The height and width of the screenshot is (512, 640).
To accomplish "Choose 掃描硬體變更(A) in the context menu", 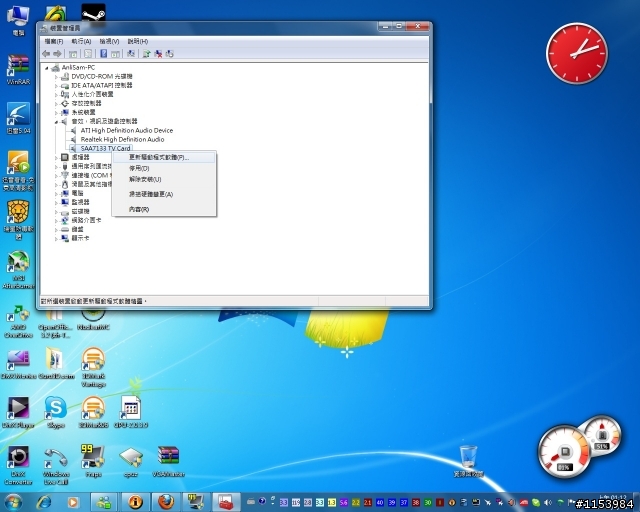I will point(164,194).
